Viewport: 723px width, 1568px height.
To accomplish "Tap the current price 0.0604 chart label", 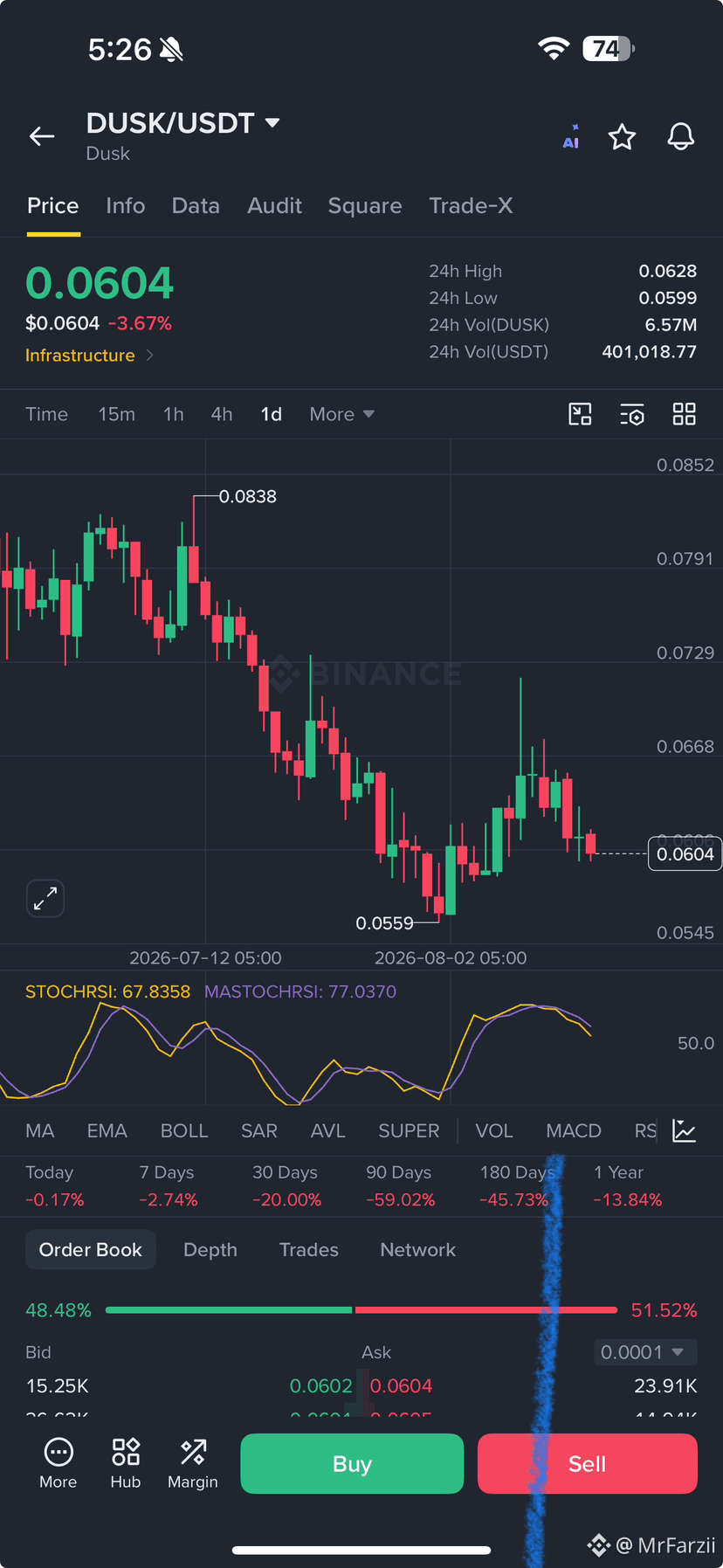I will pyautogui.click(x=685, y=854).
